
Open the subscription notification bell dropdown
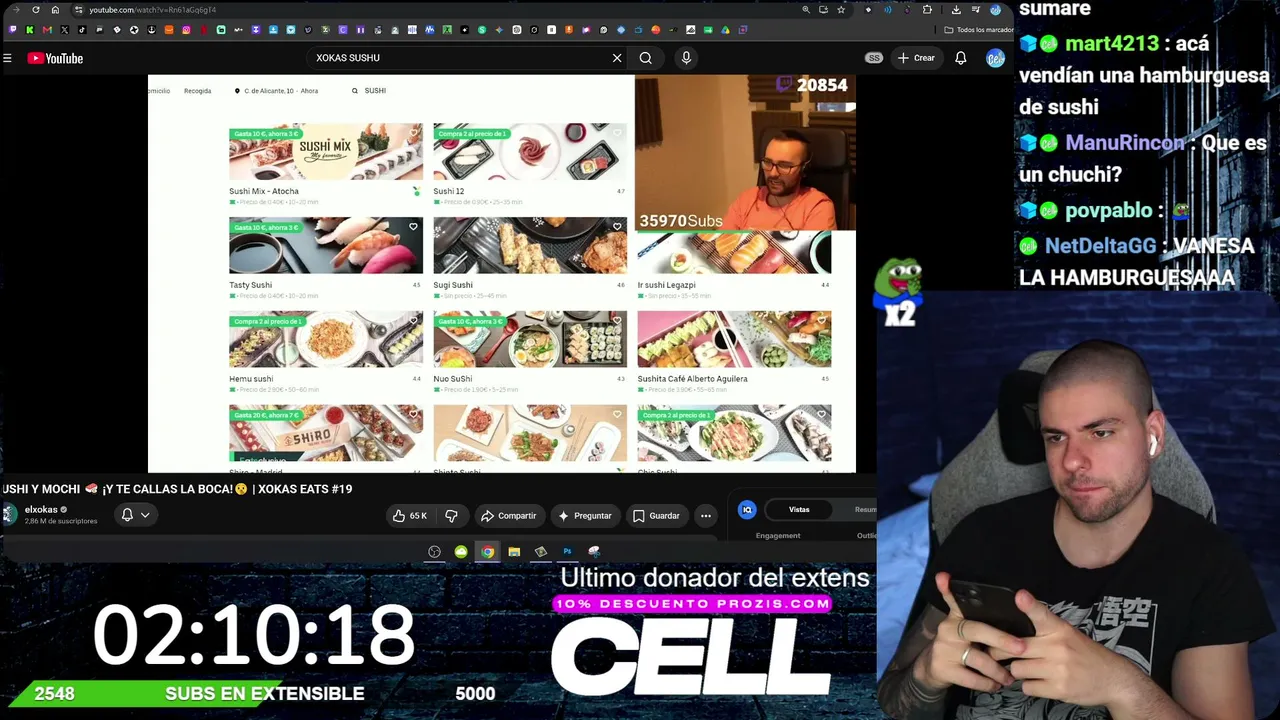pos(135,515)
